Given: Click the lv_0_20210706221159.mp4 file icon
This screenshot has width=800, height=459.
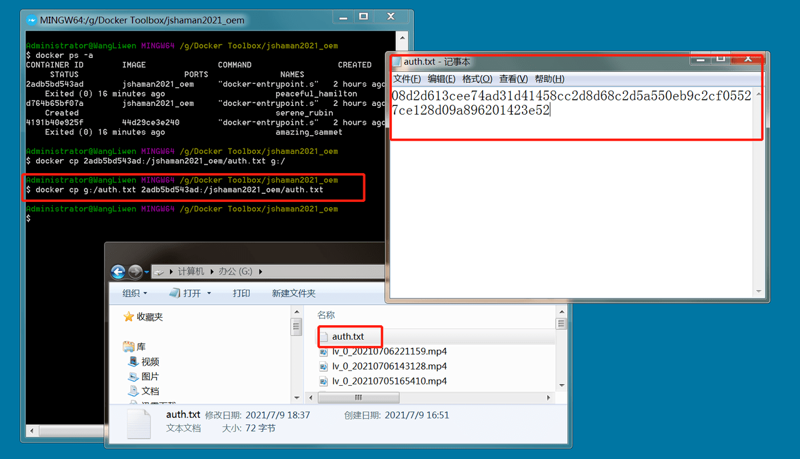Looking at the screenshot, I should (323, 352).
